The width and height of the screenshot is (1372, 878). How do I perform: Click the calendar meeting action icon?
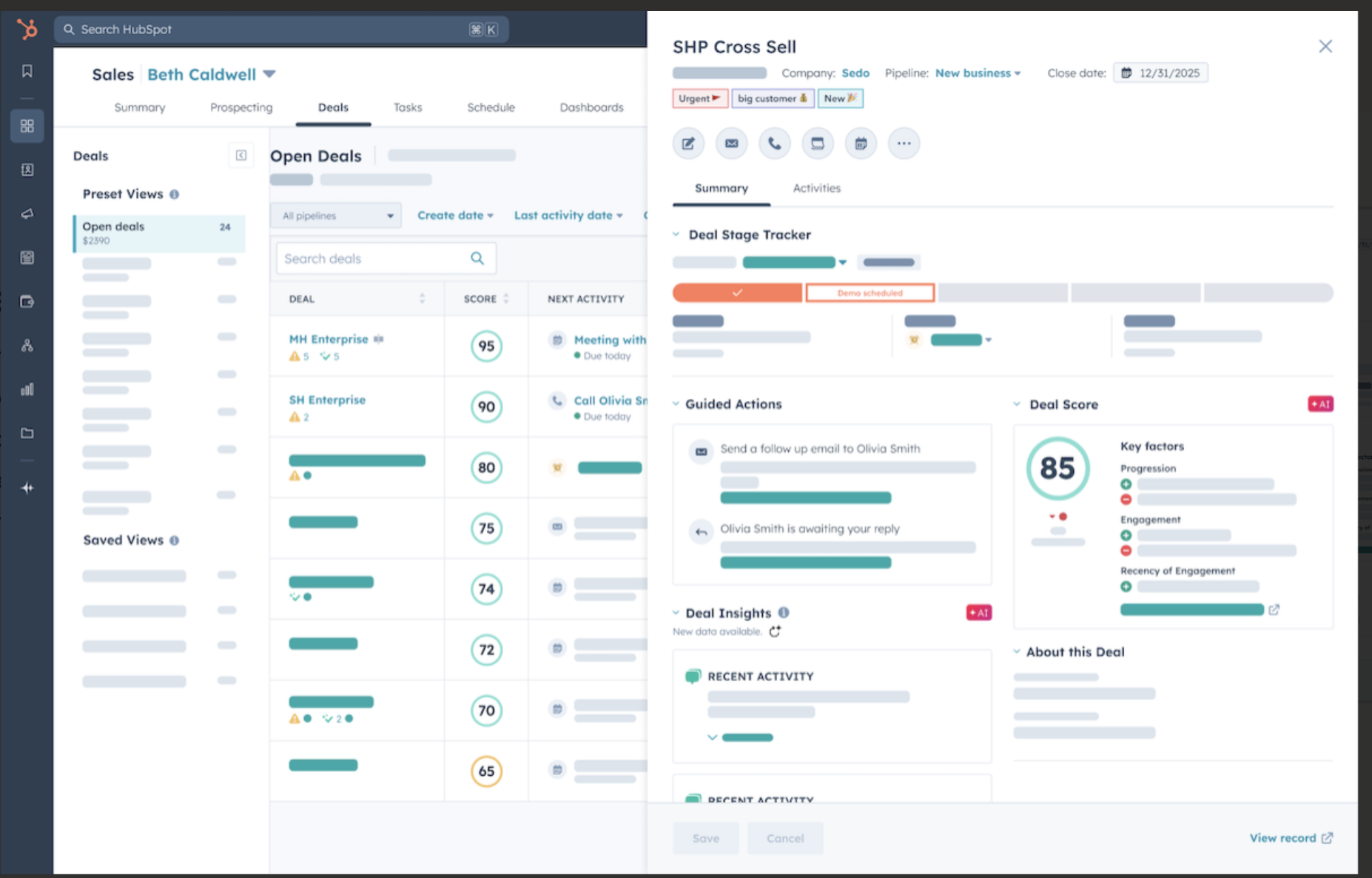861,144
